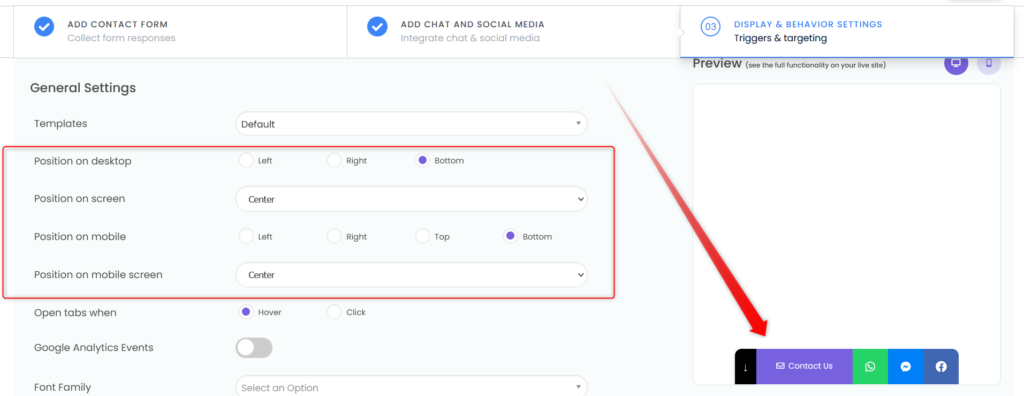The height and width of the screenshot is (396, 1024).
Task: Click the Contact Us button in preview
Action: pyautogui.click(x=805, y=367)
